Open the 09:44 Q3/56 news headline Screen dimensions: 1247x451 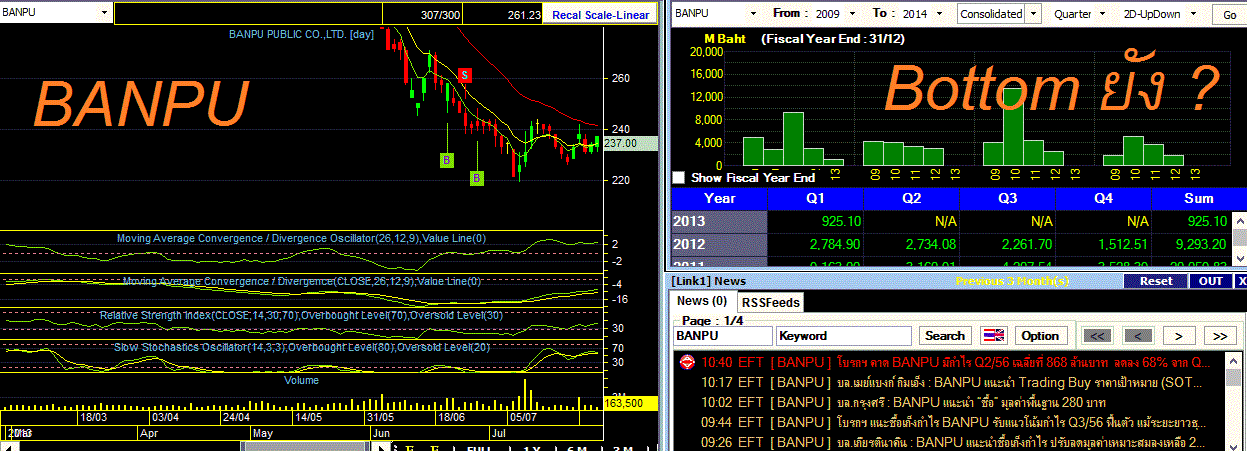click(x=955, y=422)
